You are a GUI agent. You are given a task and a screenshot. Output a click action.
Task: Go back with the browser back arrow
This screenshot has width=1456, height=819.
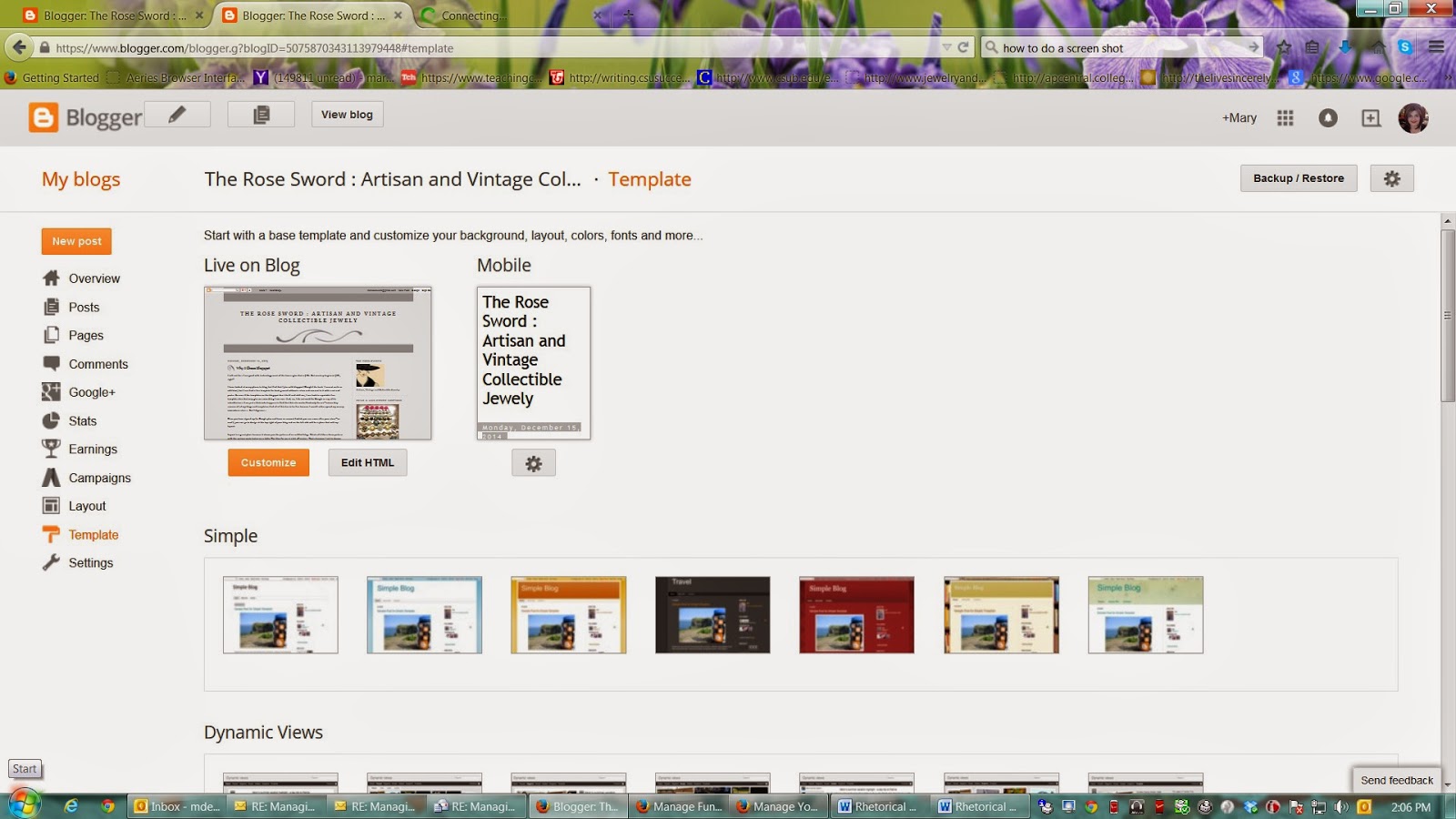(19, 47)
